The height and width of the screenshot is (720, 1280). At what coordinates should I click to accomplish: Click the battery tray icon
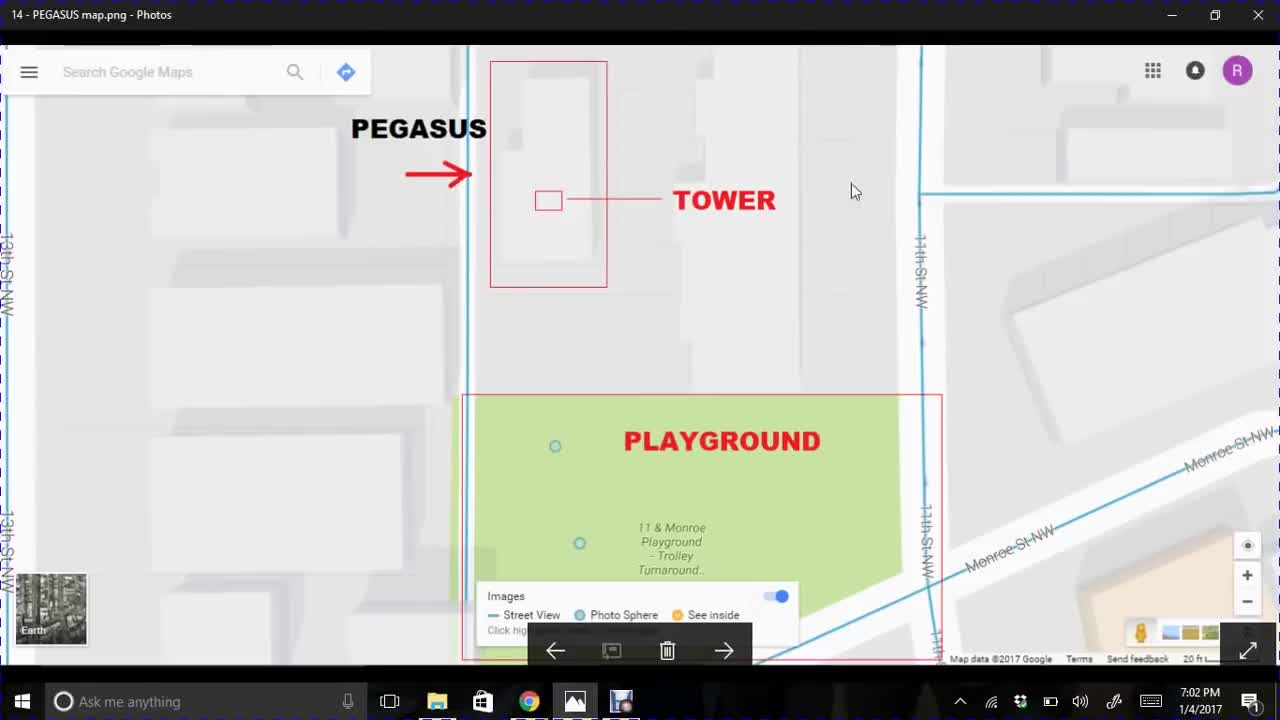click(1050, 701)
